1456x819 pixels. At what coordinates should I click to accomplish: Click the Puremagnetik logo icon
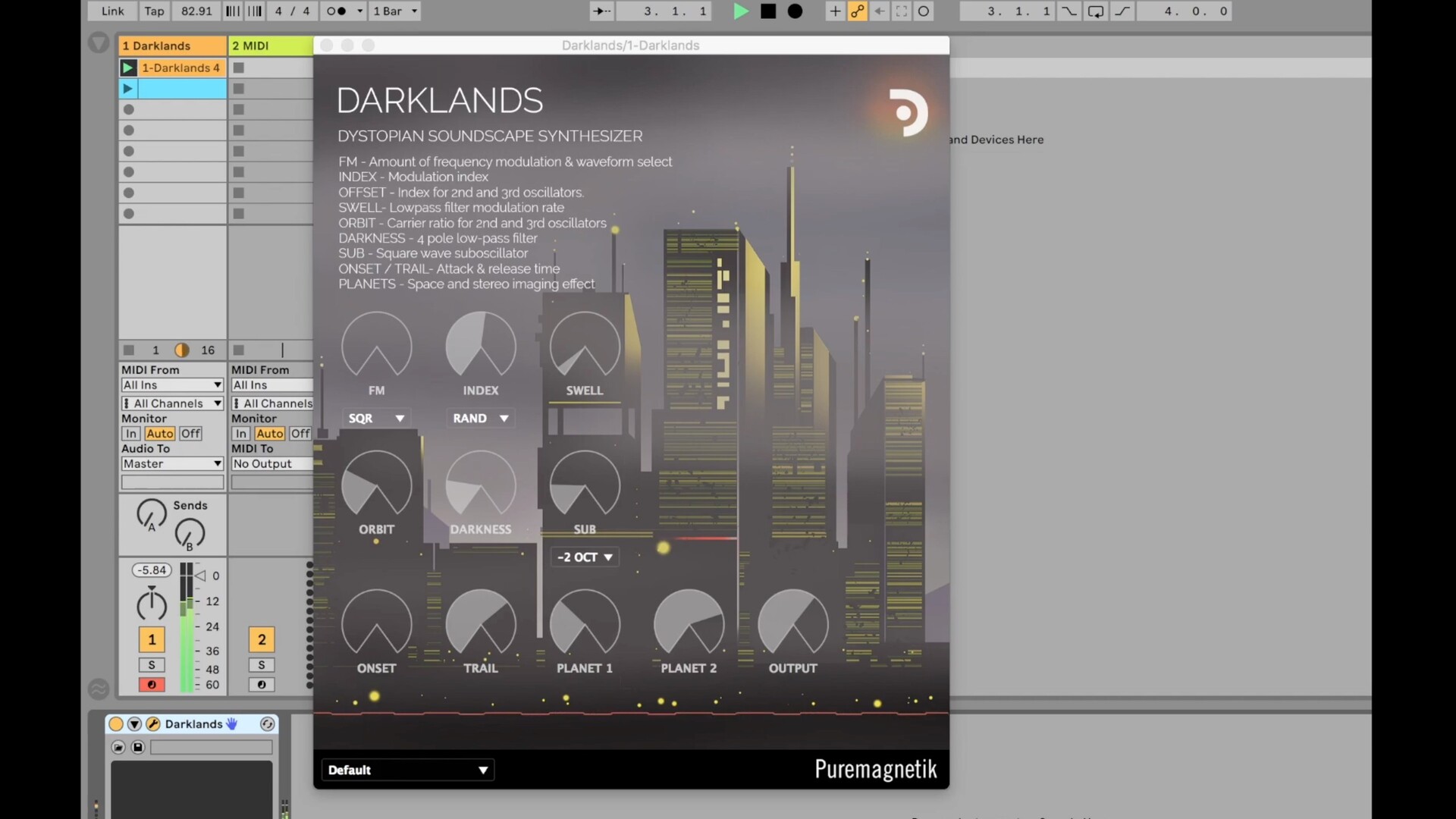click(x=907, y=112)
